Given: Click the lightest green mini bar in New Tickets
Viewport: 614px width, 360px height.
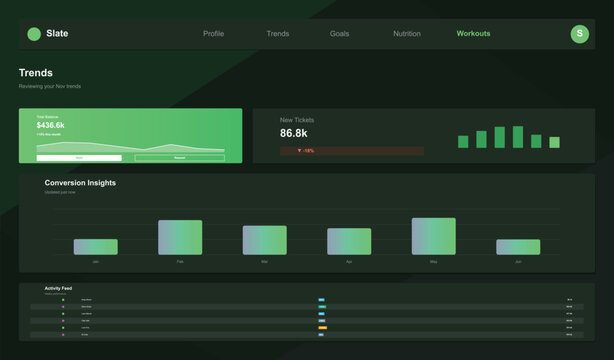Looking at the screenshot, I should pos(554,143).
